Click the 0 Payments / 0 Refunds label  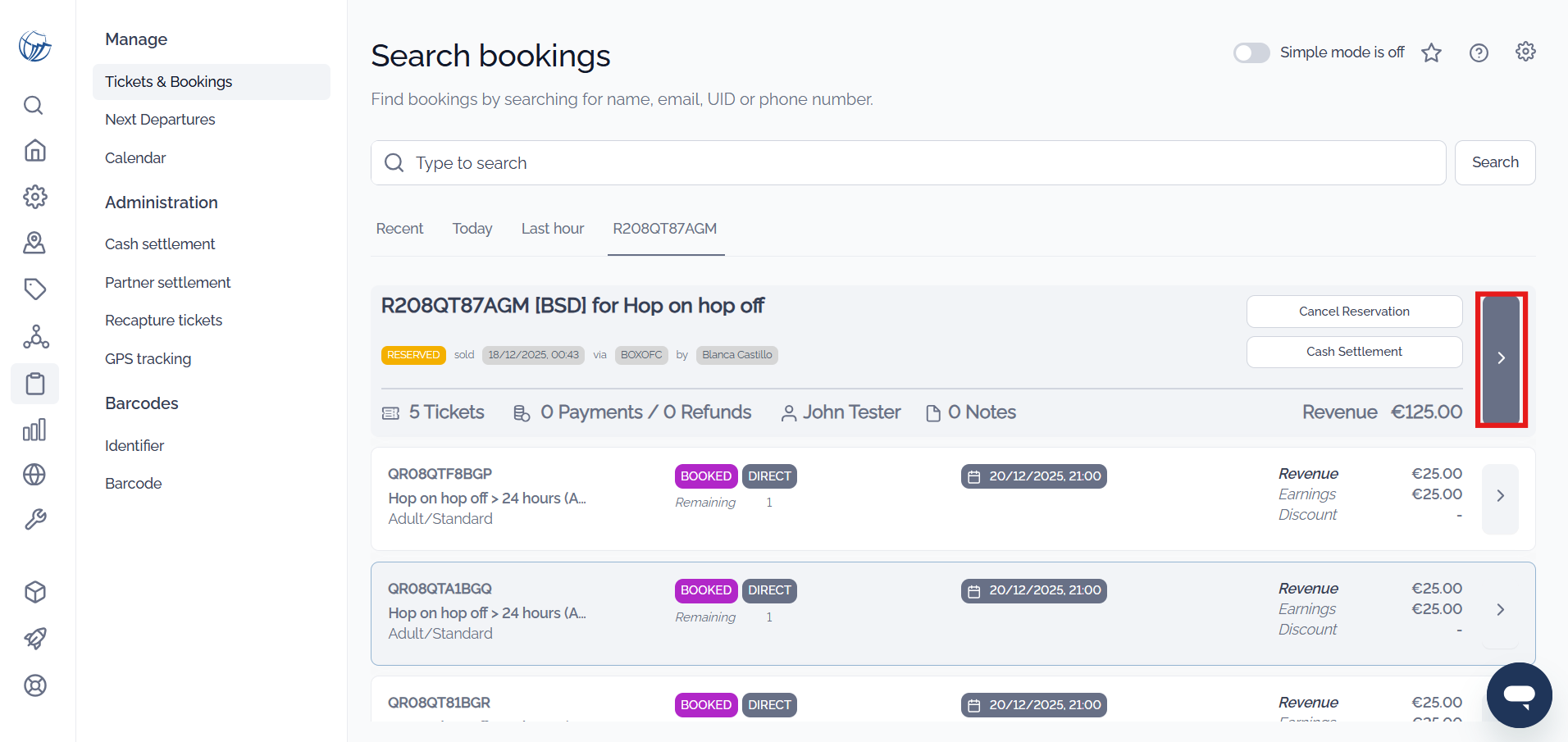645,412
